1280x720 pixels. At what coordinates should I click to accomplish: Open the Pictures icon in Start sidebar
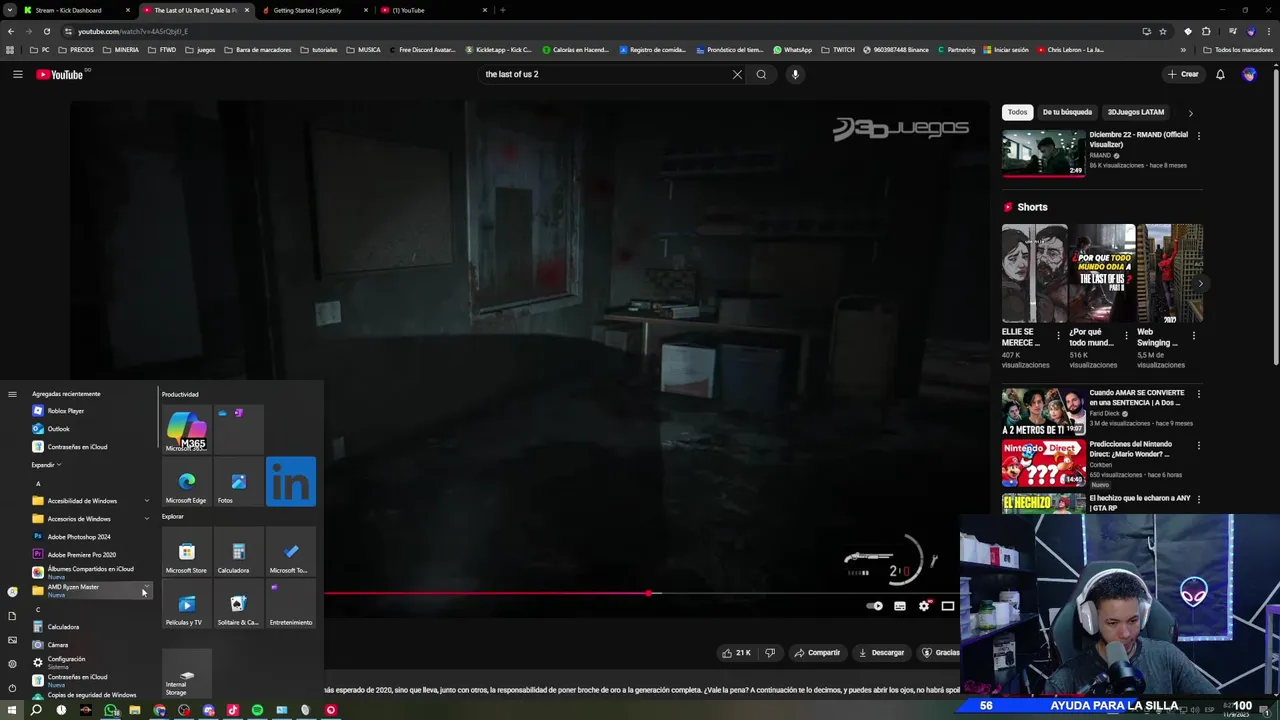[x=12, y=640]
